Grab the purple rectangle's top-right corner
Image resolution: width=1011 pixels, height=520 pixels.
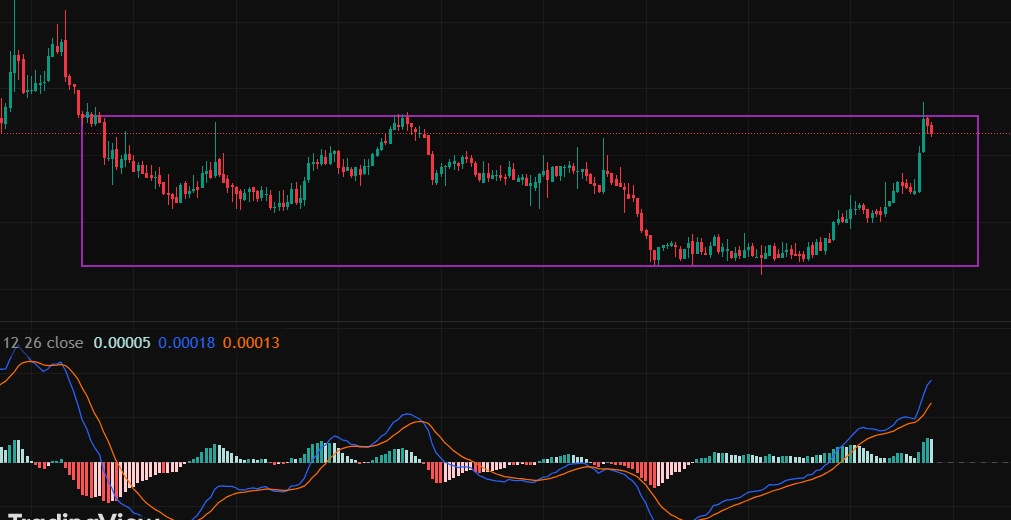[x=978, y=116]
